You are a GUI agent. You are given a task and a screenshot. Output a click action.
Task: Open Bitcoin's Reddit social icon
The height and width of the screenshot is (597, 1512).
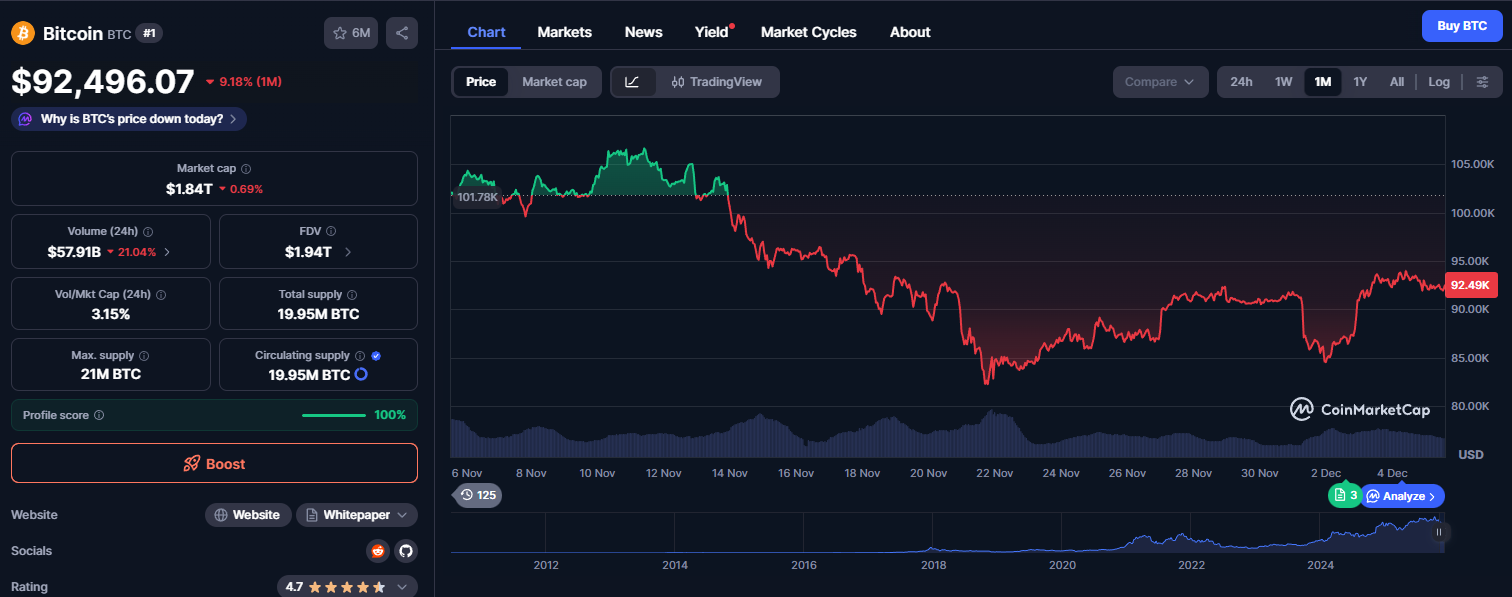377,551
